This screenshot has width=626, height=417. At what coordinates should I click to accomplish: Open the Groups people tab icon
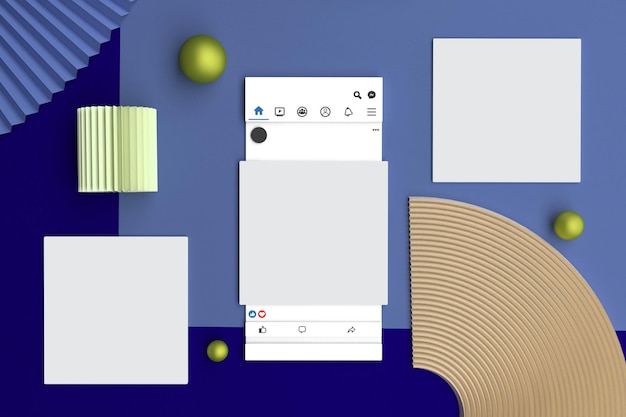point(302,112)
